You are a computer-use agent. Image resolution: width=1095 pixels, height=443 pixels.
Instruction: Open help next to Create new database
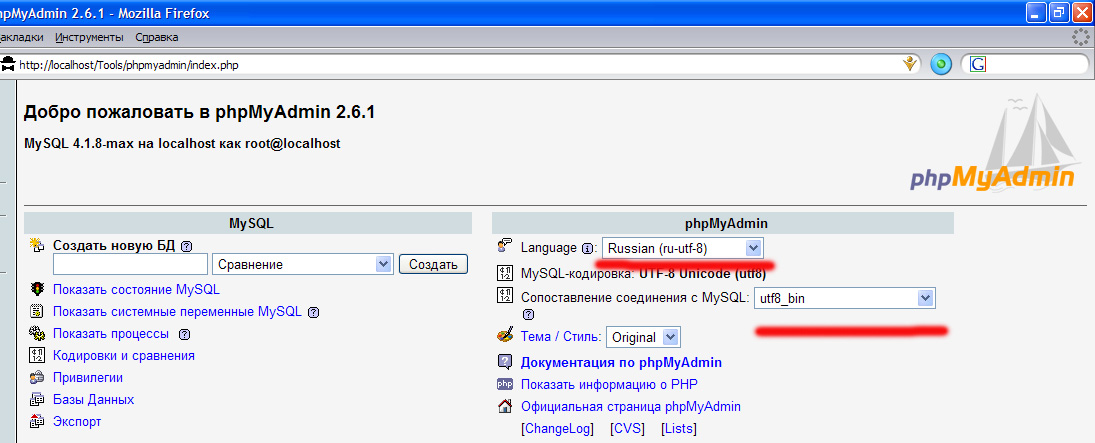[x=186, y=246]
